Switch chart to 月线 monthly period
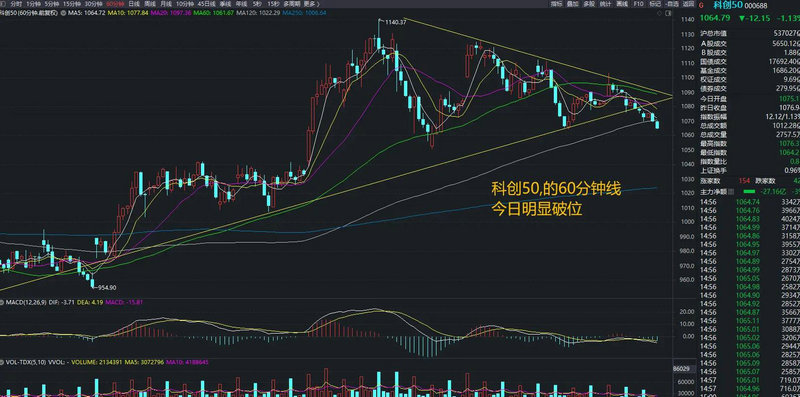800x397 pixels. coord(166,4)
